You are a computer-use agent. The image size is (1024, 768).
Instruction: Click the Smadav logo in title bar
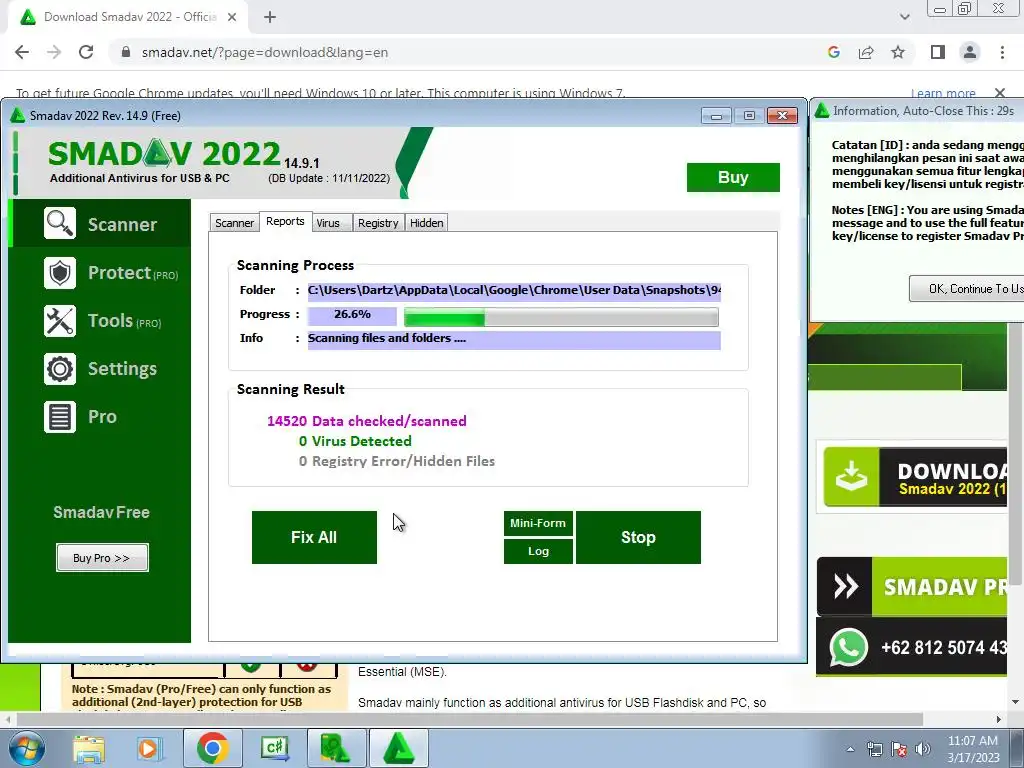point(18,116)
